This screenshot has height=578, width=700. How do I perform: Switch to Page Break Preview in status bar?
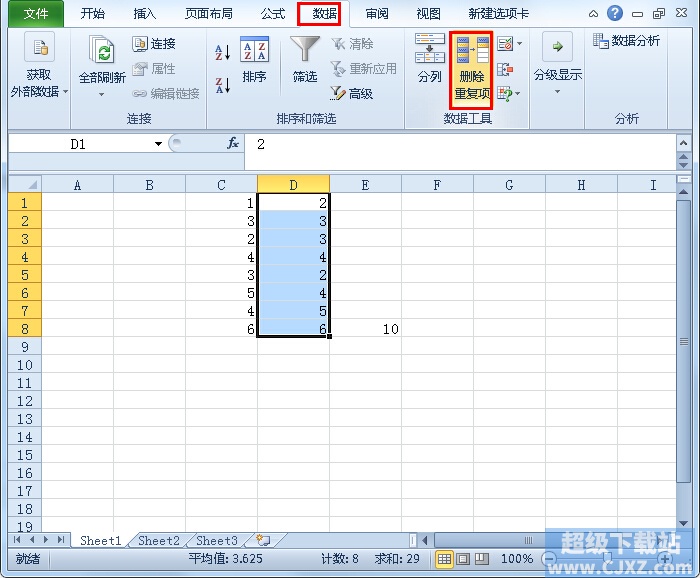click(x=481, y=559)
